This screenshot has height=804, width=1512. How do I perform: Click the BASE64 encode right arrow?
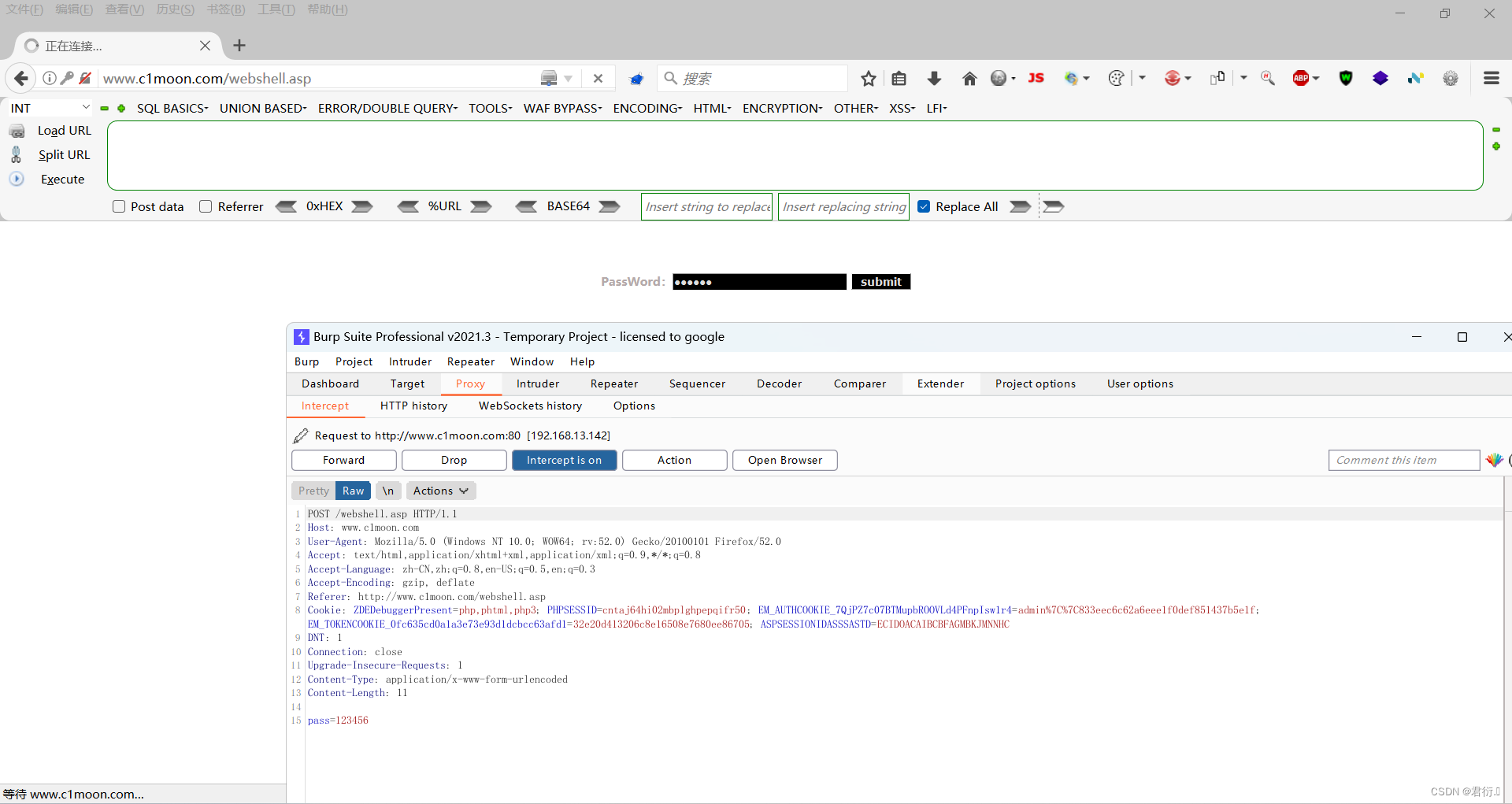coord(609,206)
